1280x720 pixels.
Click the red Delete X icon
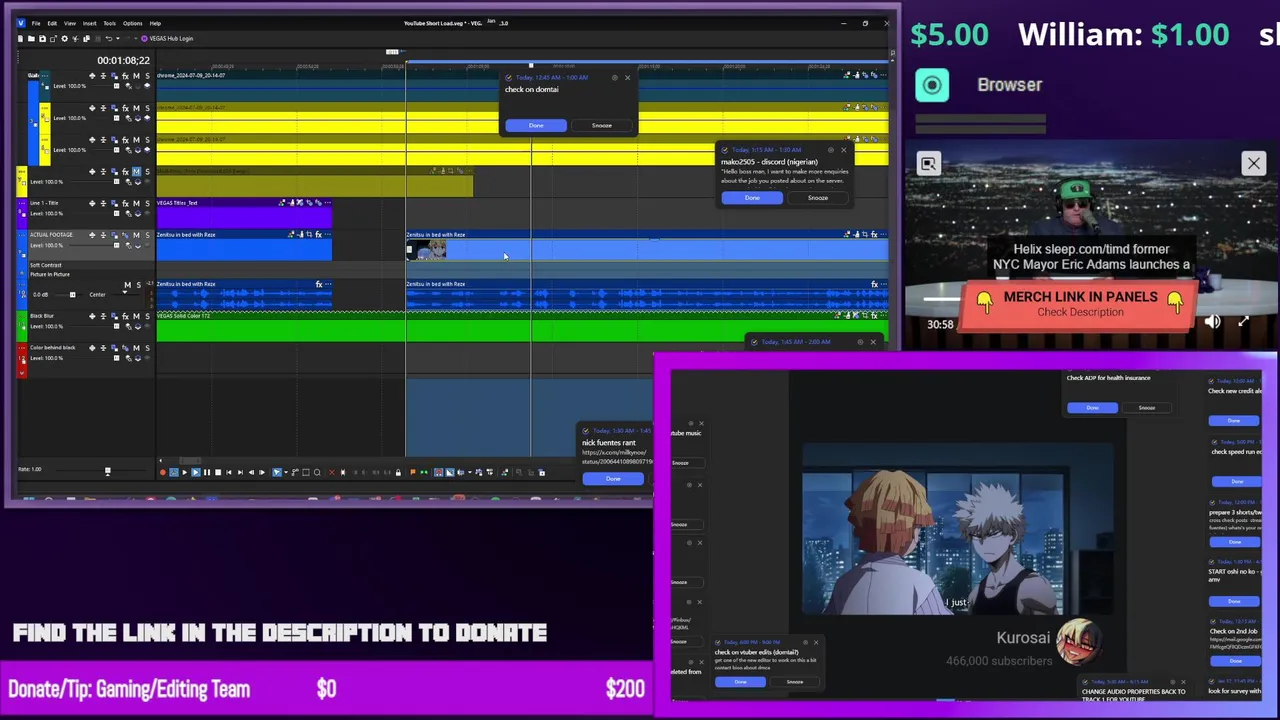(x=332, y=472)
